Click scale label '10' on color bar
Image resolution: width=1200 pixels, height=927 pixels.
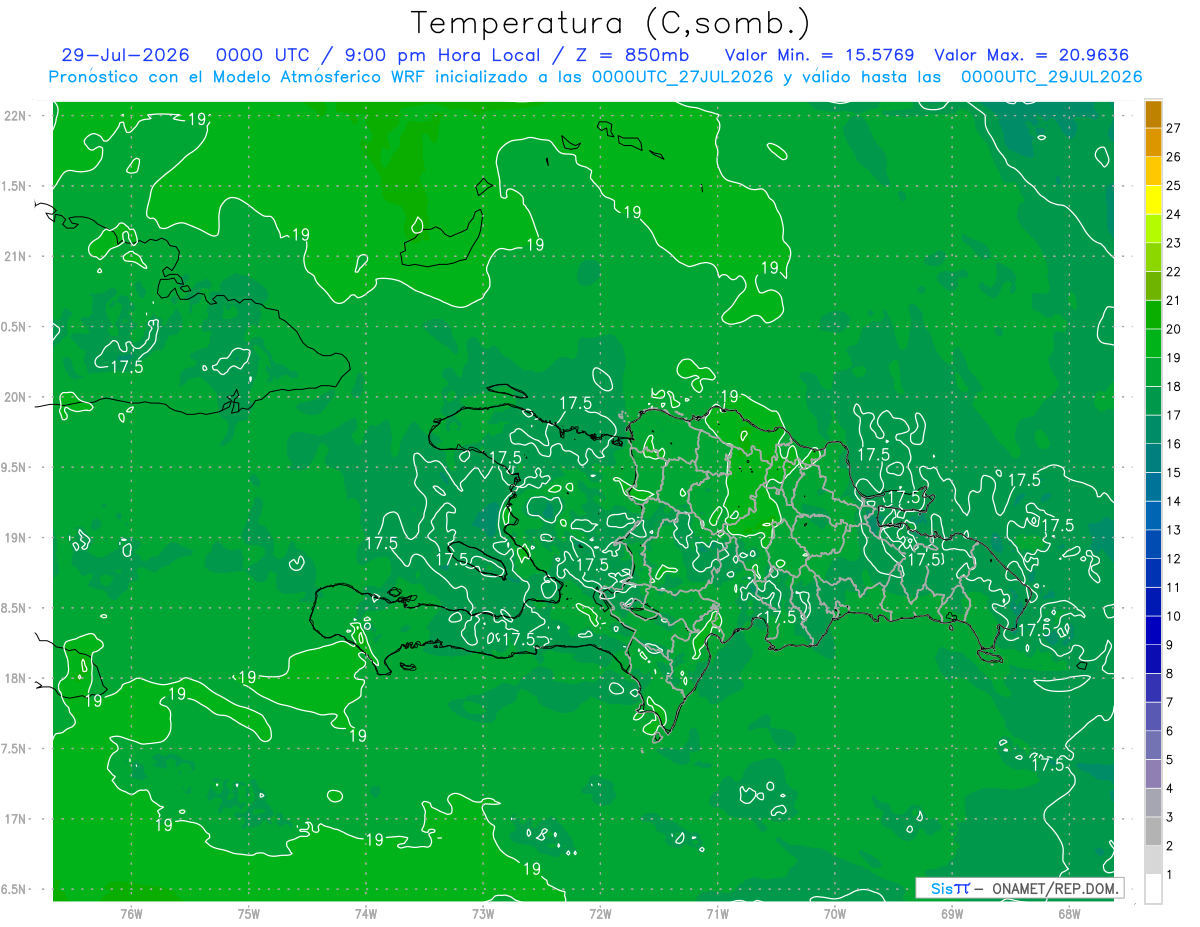[1174, 616]
